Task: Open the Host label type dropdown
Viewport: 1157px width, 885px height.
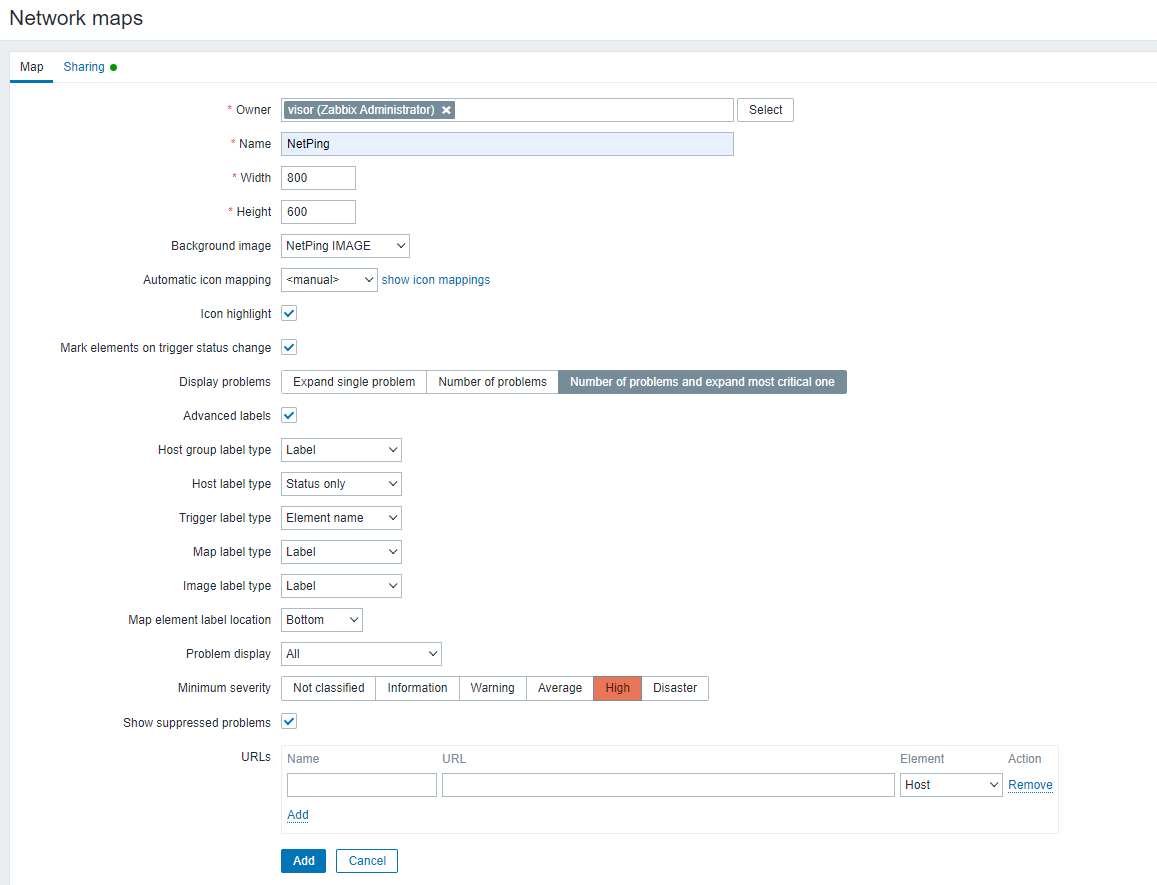Action: pos(341,484)
